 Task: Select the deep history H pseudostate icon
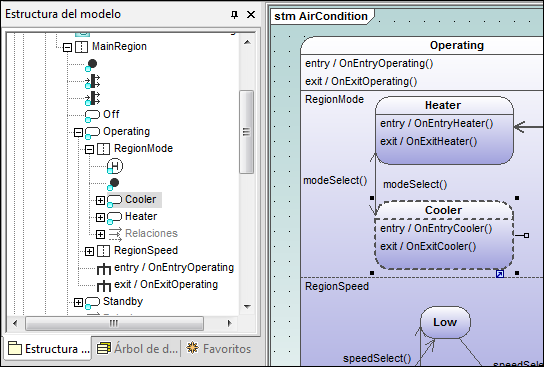point(114,166)
